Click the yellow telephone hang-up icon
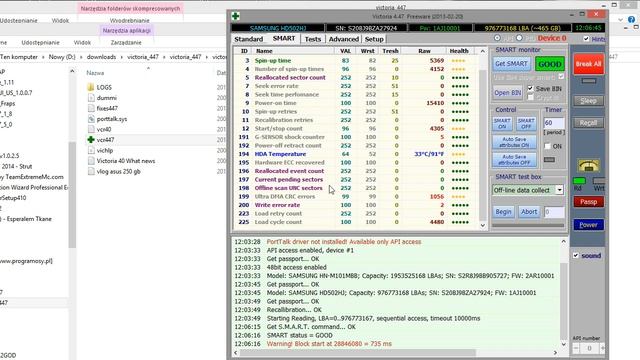640x360 pixels. [x=588, y=166]
